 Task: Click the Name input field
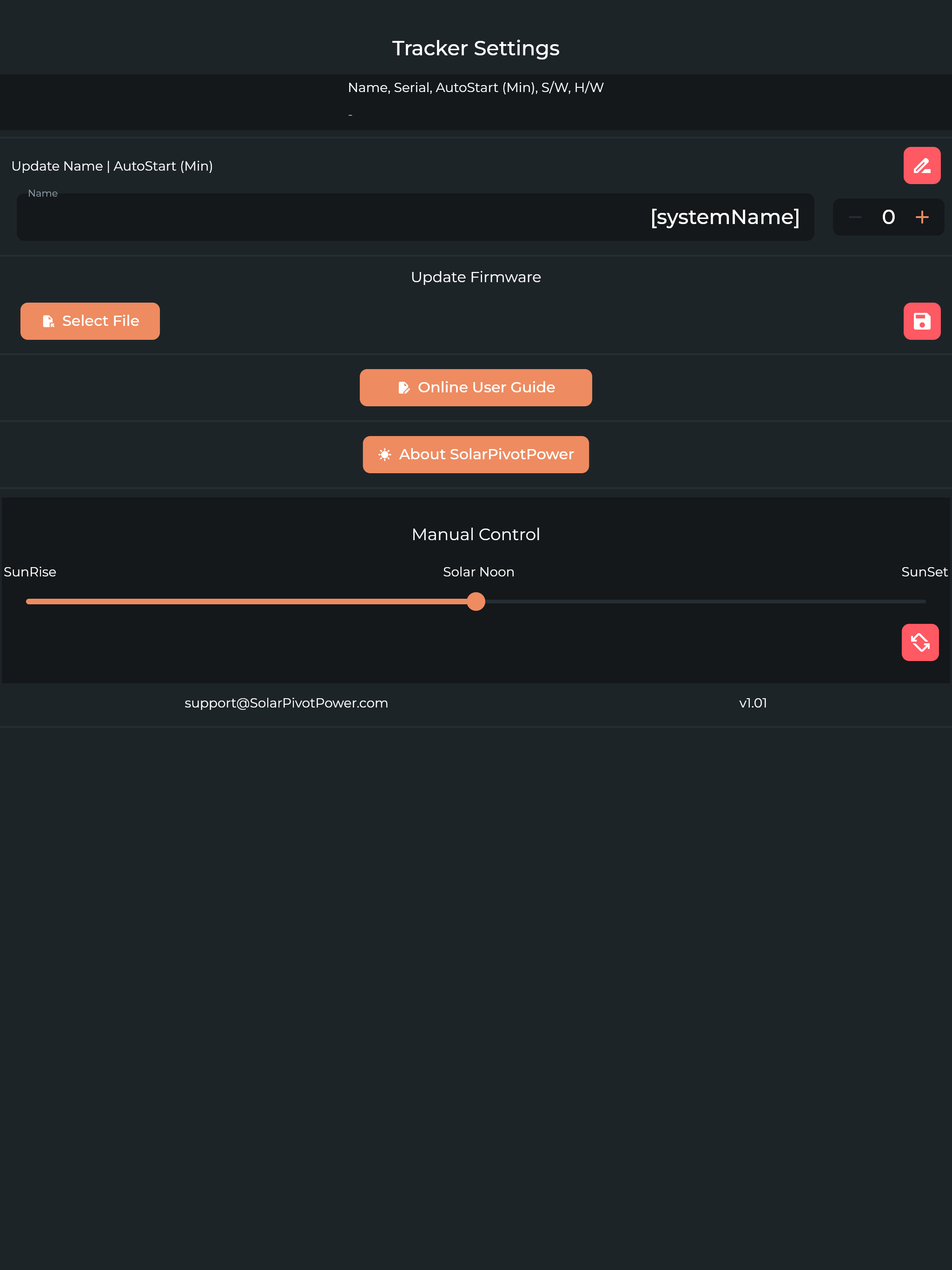[x=415, y=217]
